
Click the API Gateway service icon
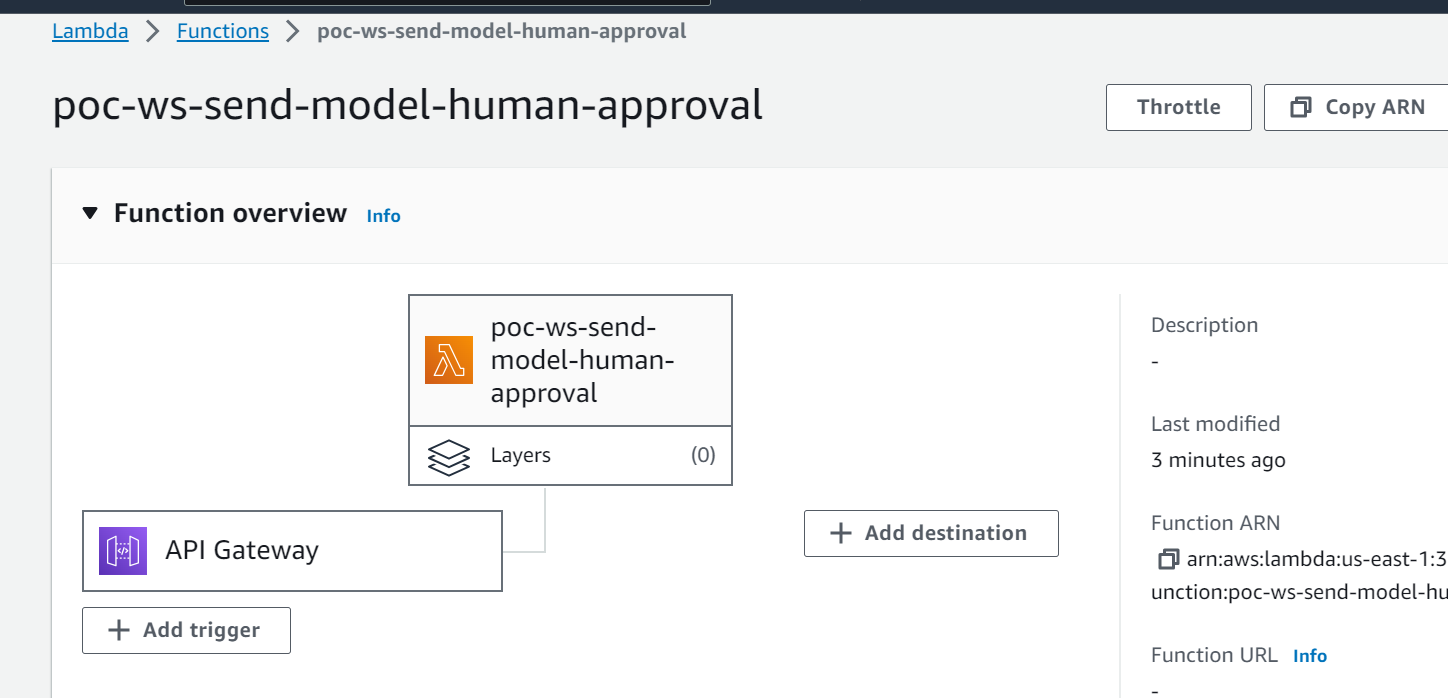point(122,550)
